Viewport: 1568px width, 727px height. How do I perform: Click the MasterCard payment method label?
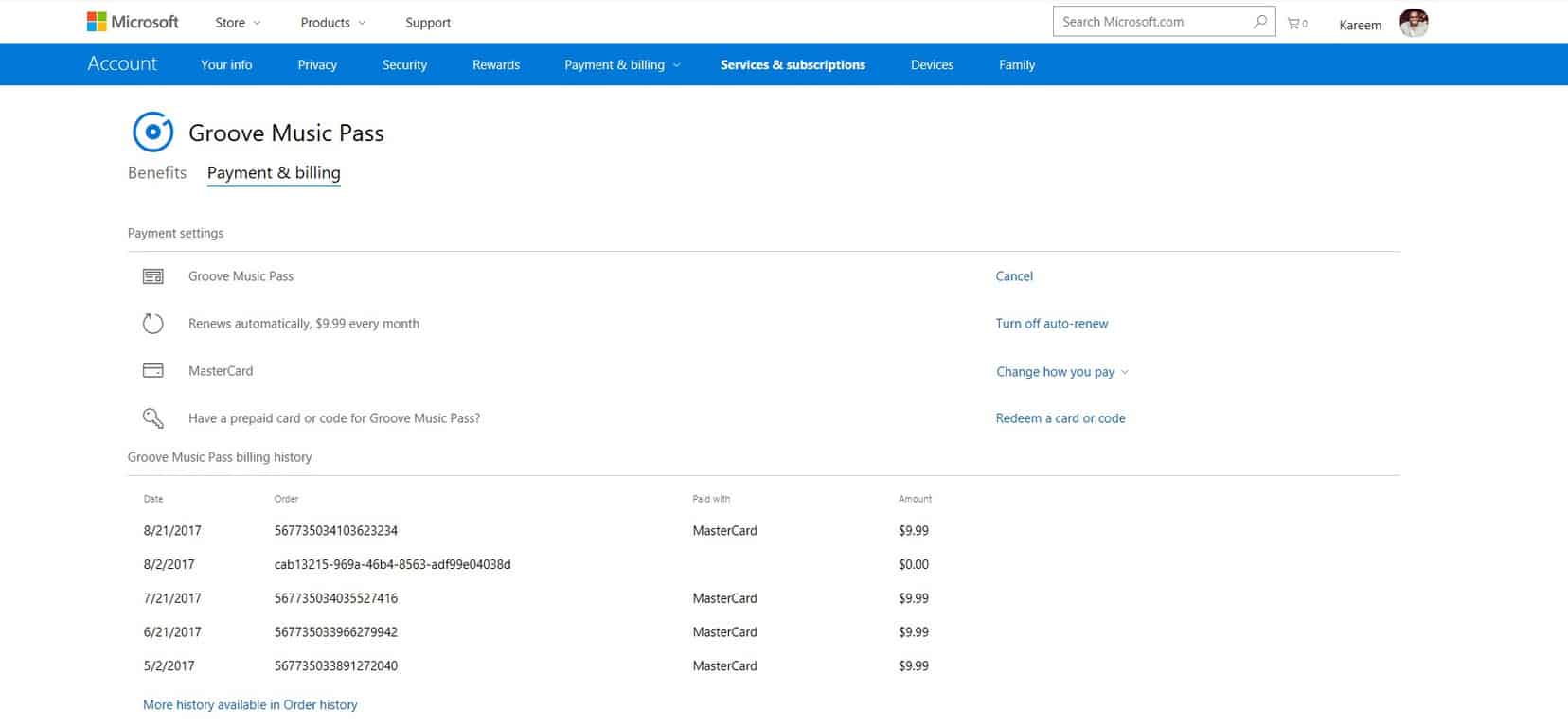pos(221,371)
